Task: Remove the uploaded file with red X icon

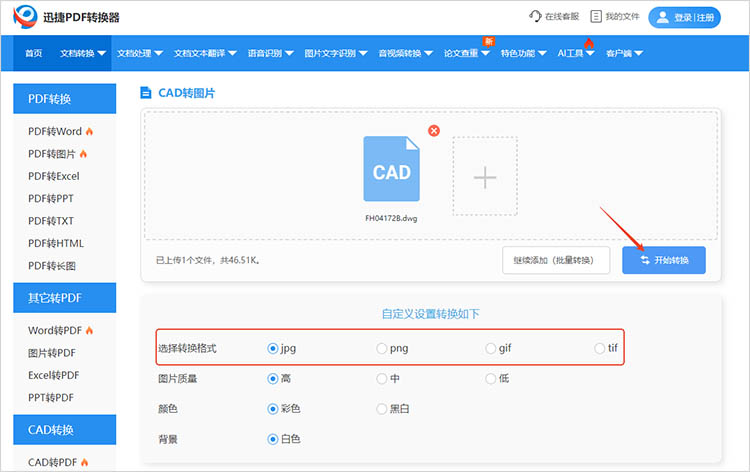Action: pyautogui.click(x=434, y=131)
